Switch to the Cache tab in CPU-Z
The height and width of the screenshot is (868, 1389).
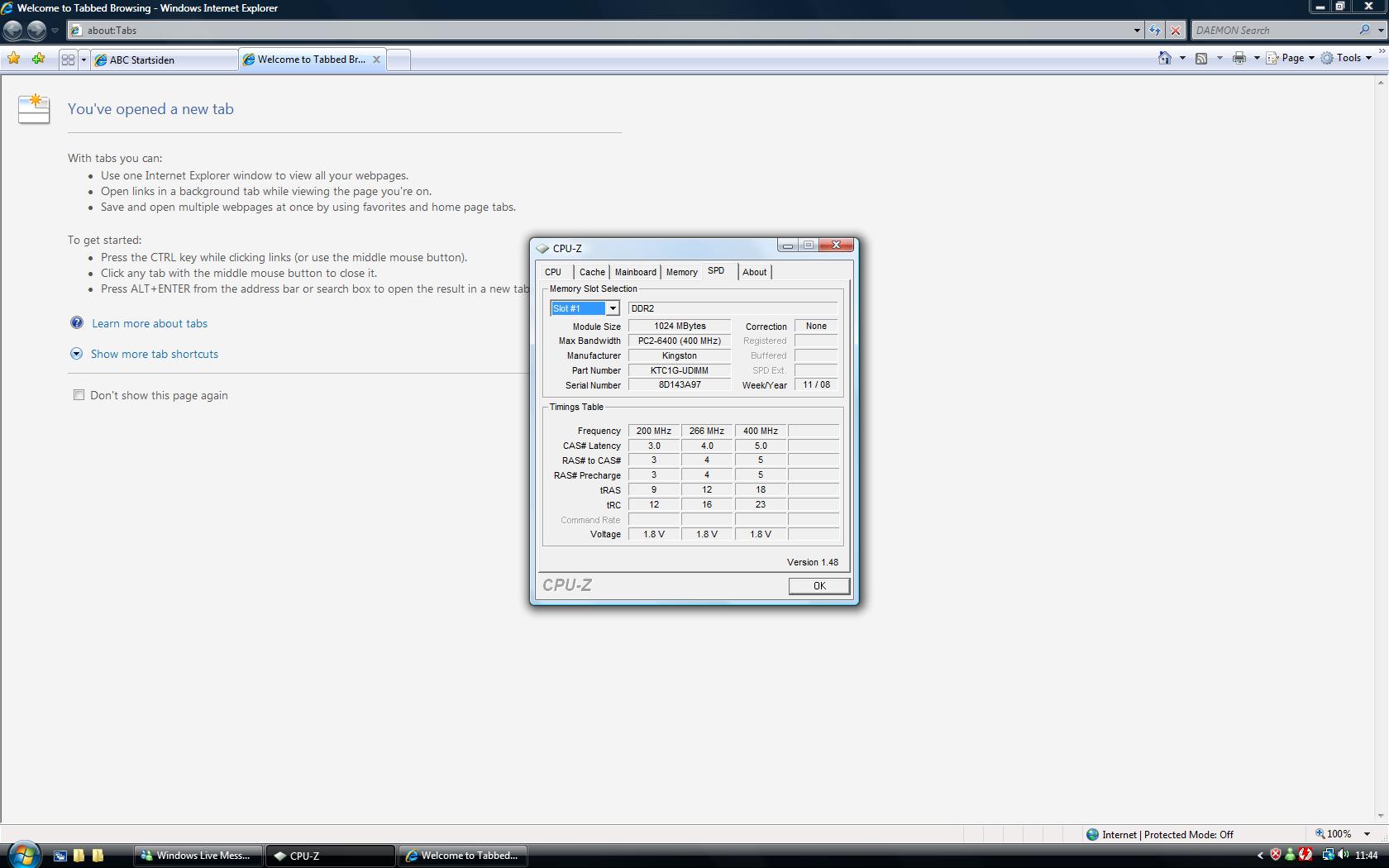[x=592, y=272]
